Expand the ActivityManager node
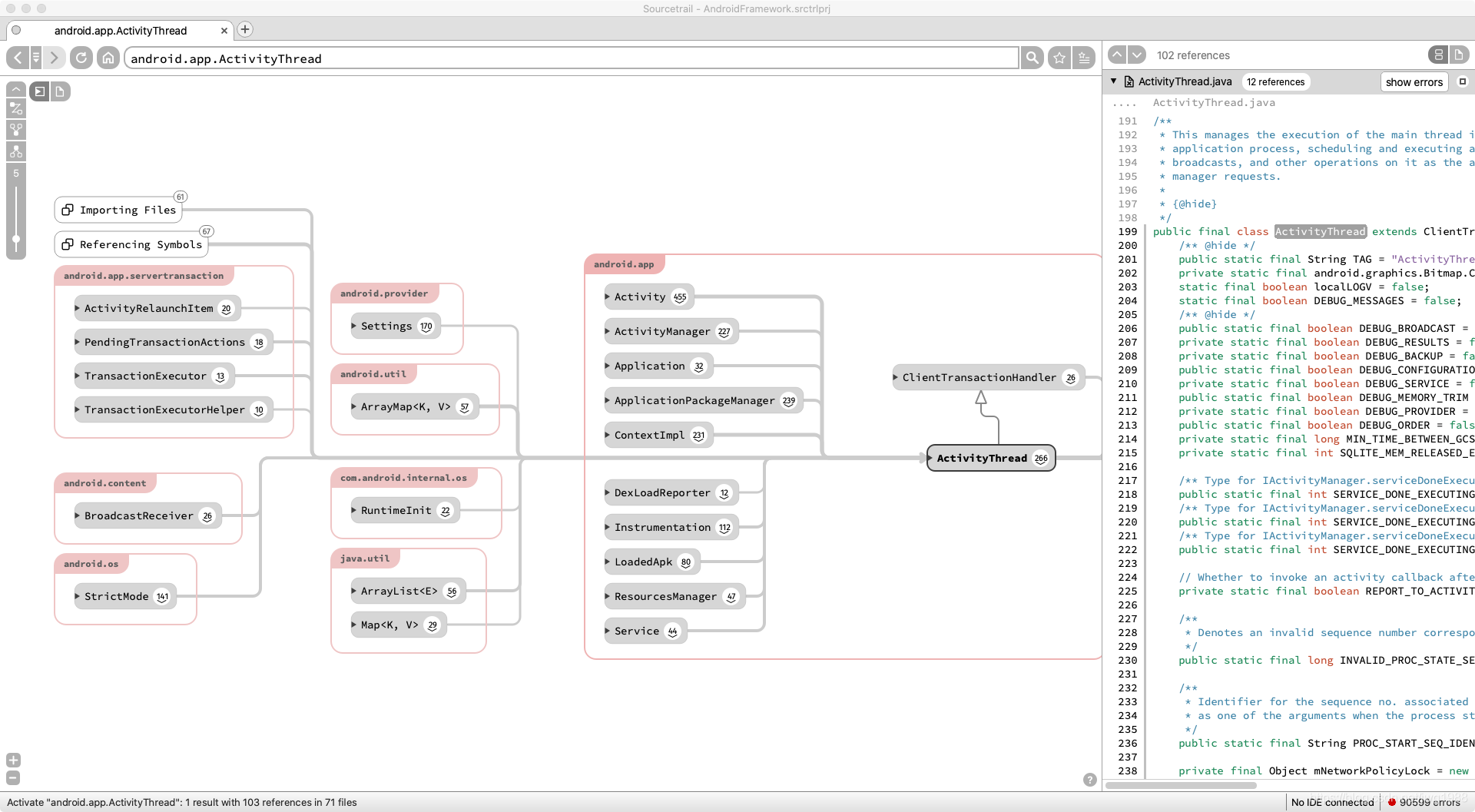This screenshot has width=1475, height=812. pos(608,331)
